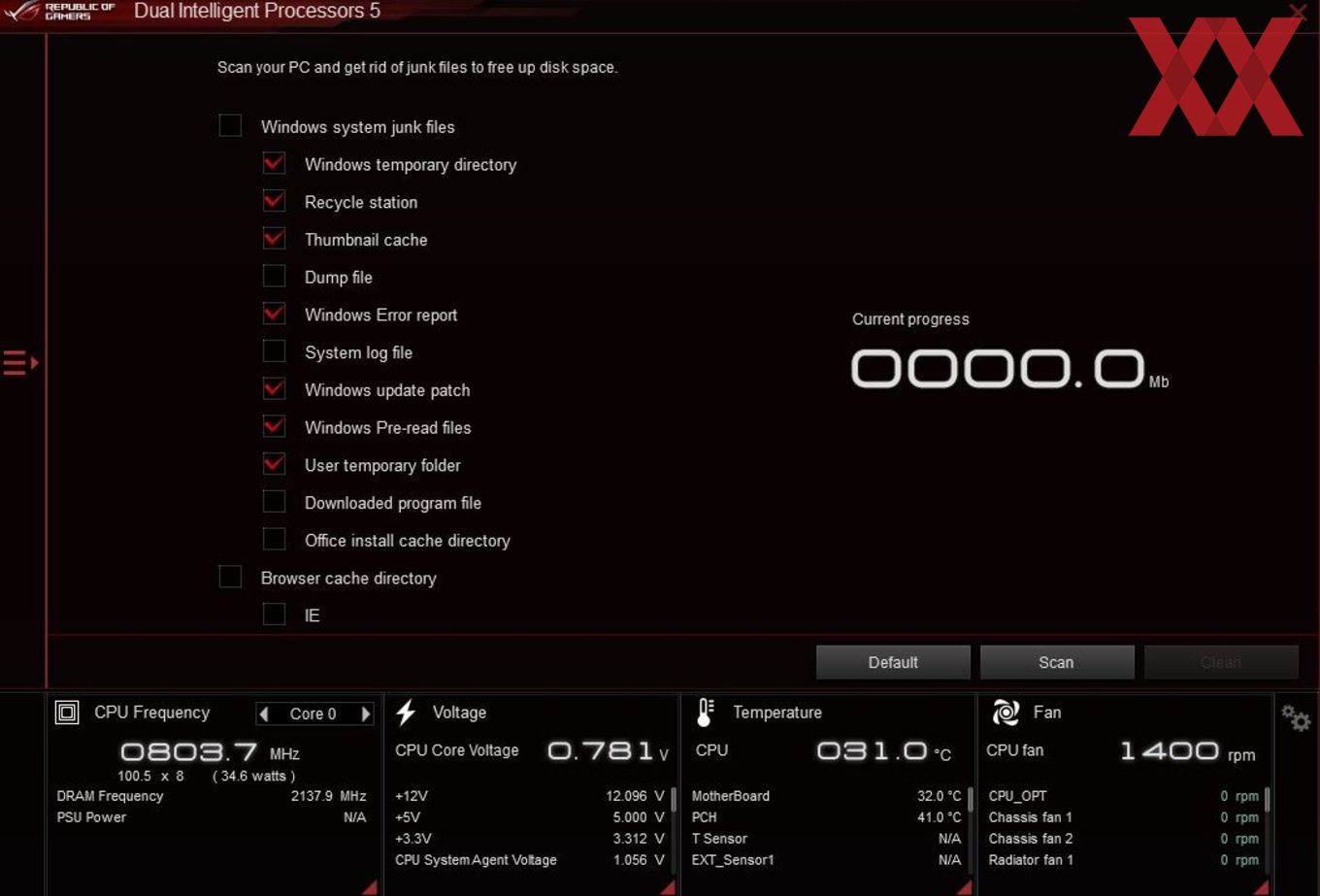Image resolution: width=1320 pixels, height=896 pixels.
Task: Expand the Fan panel corner triangle
Action: tap(1261, 887)
